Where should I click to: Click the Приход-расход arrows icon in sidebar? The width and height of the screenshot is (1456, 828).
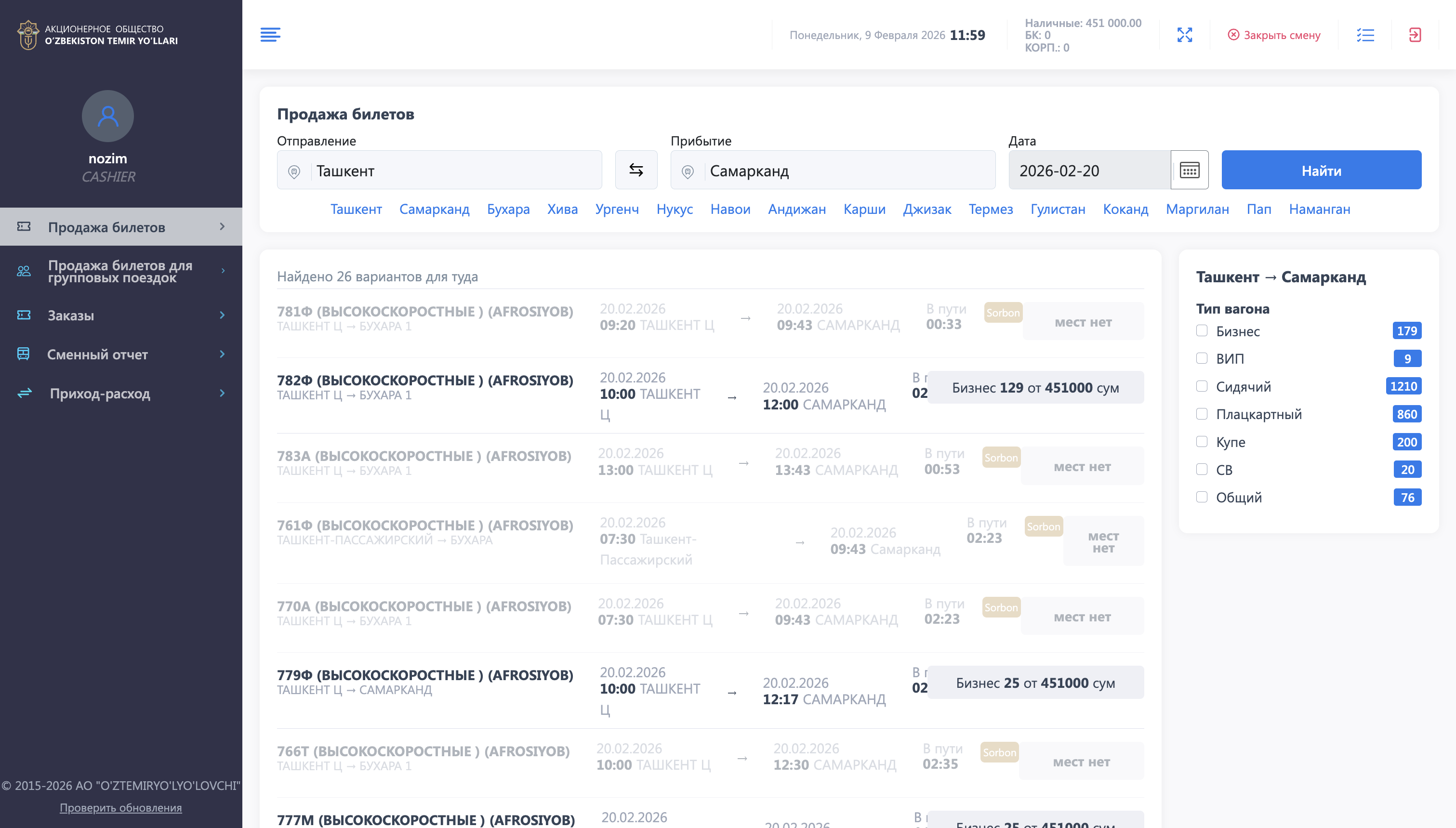(23, 394)
